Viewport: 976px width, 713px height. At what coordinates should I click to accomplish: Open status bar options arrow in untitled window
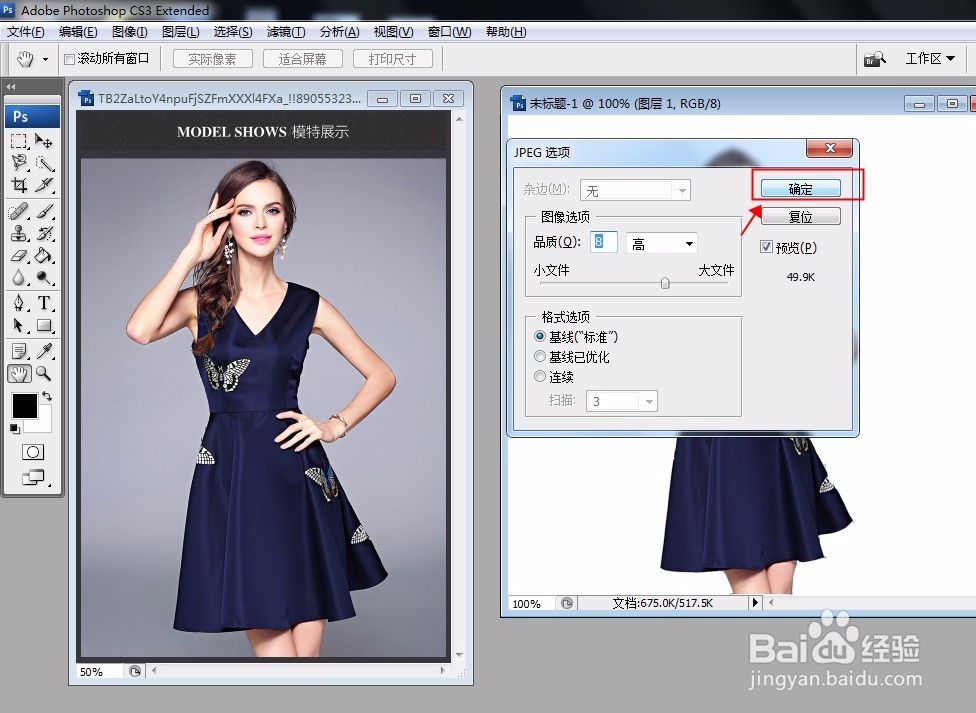tap(755, 602)
